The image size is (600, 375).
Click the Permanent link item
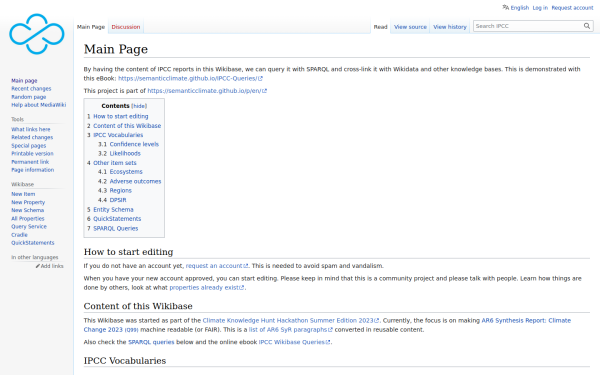pyautogui.click(x=30, y=162)
